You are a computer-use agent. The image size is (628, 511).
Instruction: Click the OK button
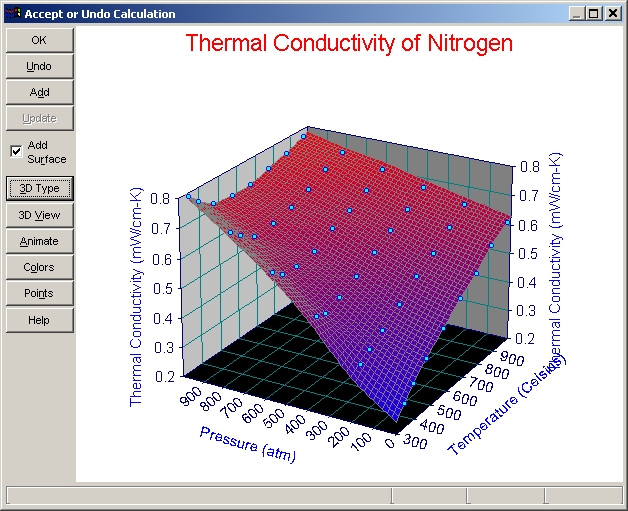click(39, 40)
